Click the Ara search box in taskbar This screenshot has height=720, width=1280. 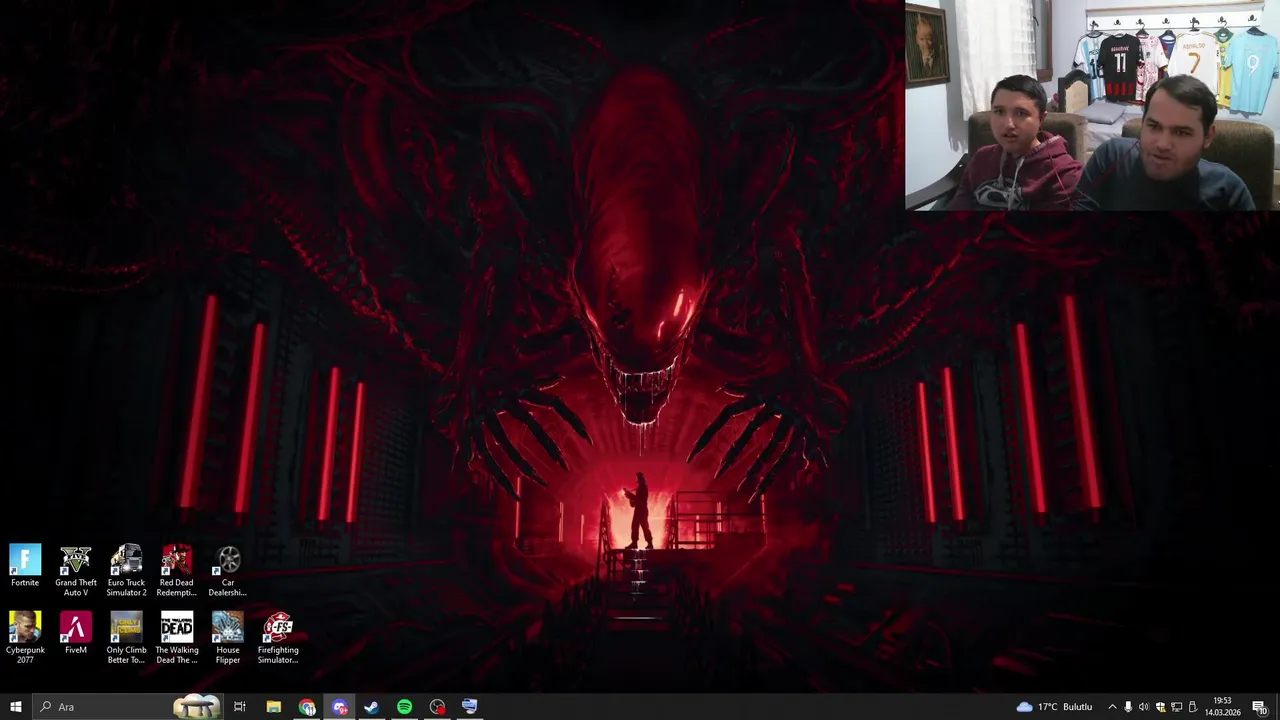pos(128,707)
